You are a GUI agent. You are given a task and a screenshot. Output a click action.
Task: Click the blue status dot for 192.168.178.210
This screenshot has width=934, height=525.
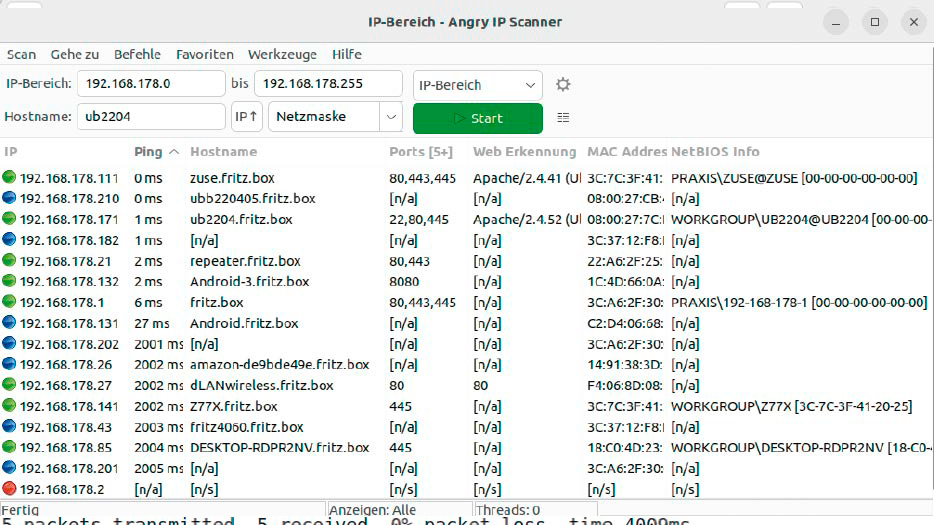click(9, 198)
